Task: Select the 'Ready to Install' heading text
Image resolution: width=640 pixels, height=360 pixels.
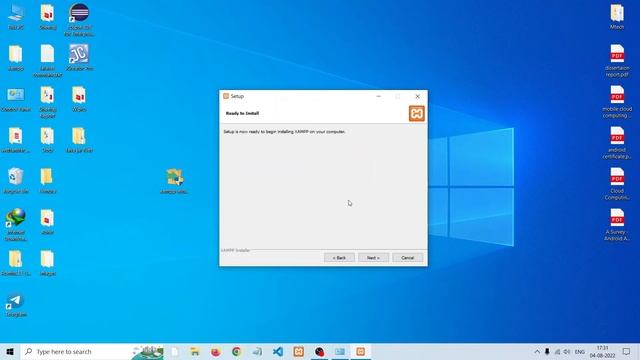Action: [x=242, y=113]
